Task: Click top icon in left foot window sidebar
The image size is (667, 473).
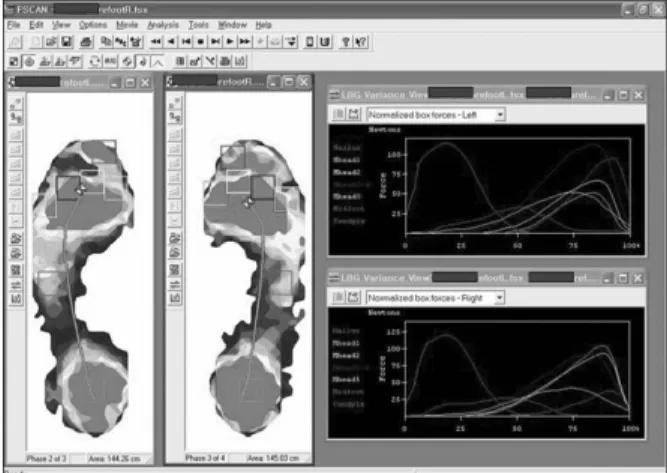Action: 16,104
